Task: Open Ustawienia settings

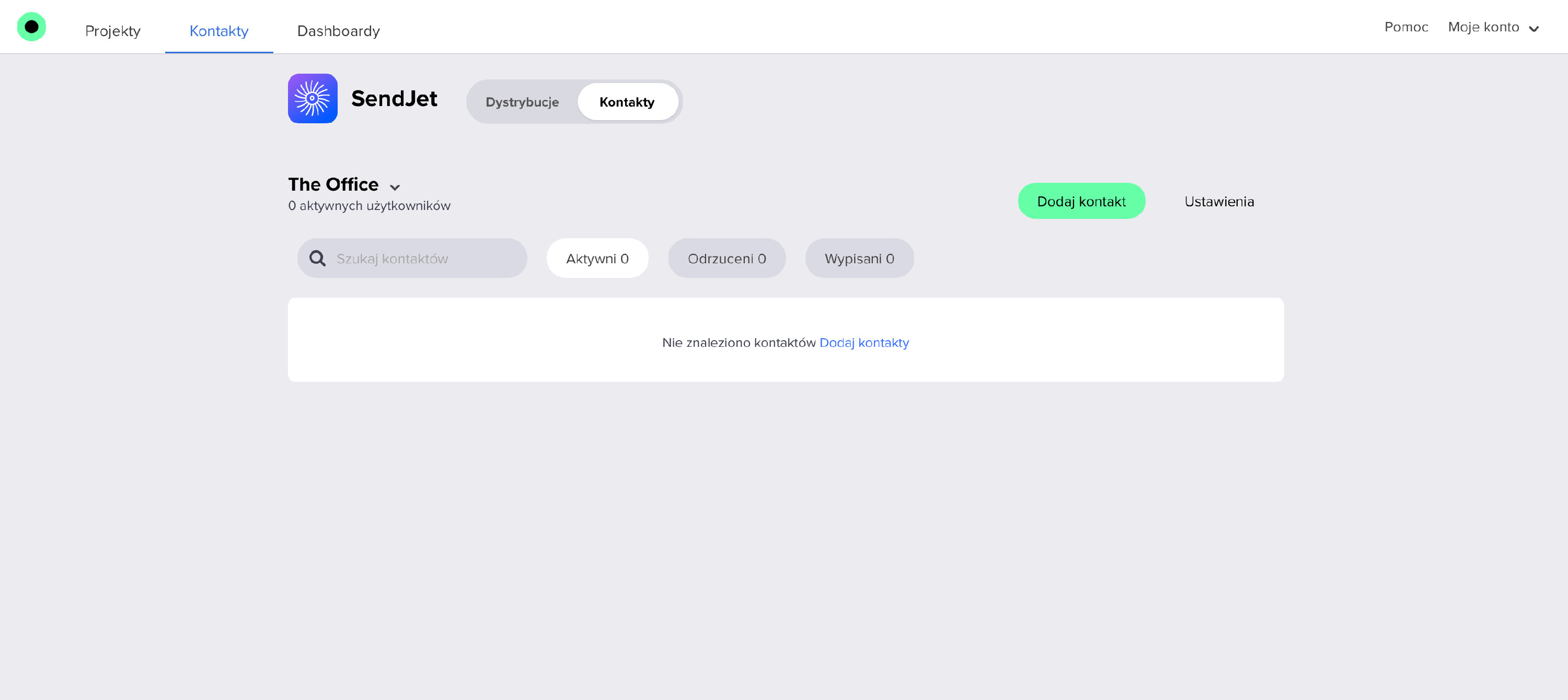Action: pos(1219,201)
